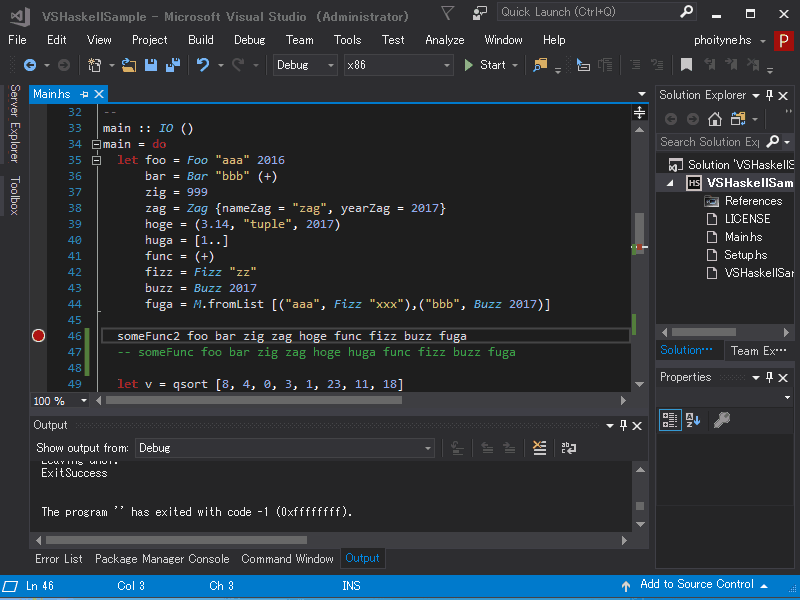Click the phoityne.hs account name
800x600 pixels.
coord(722,40)
